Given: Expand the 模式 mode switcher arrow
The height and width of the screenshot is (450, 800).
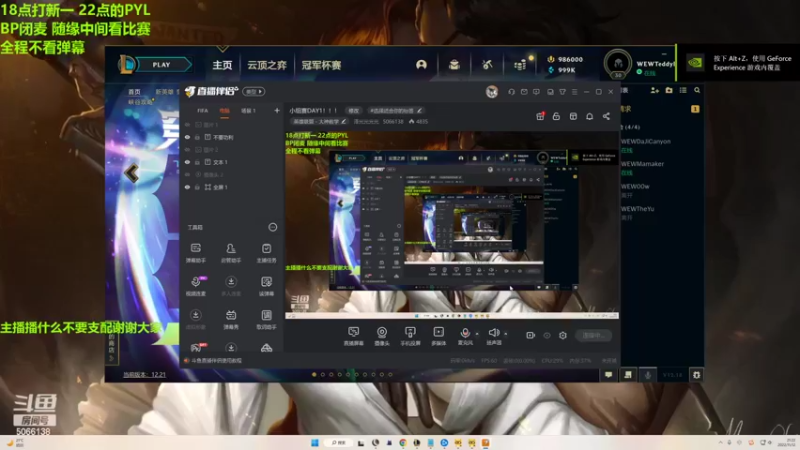Looking at the screenshot, I should click(x=254, y=92).
